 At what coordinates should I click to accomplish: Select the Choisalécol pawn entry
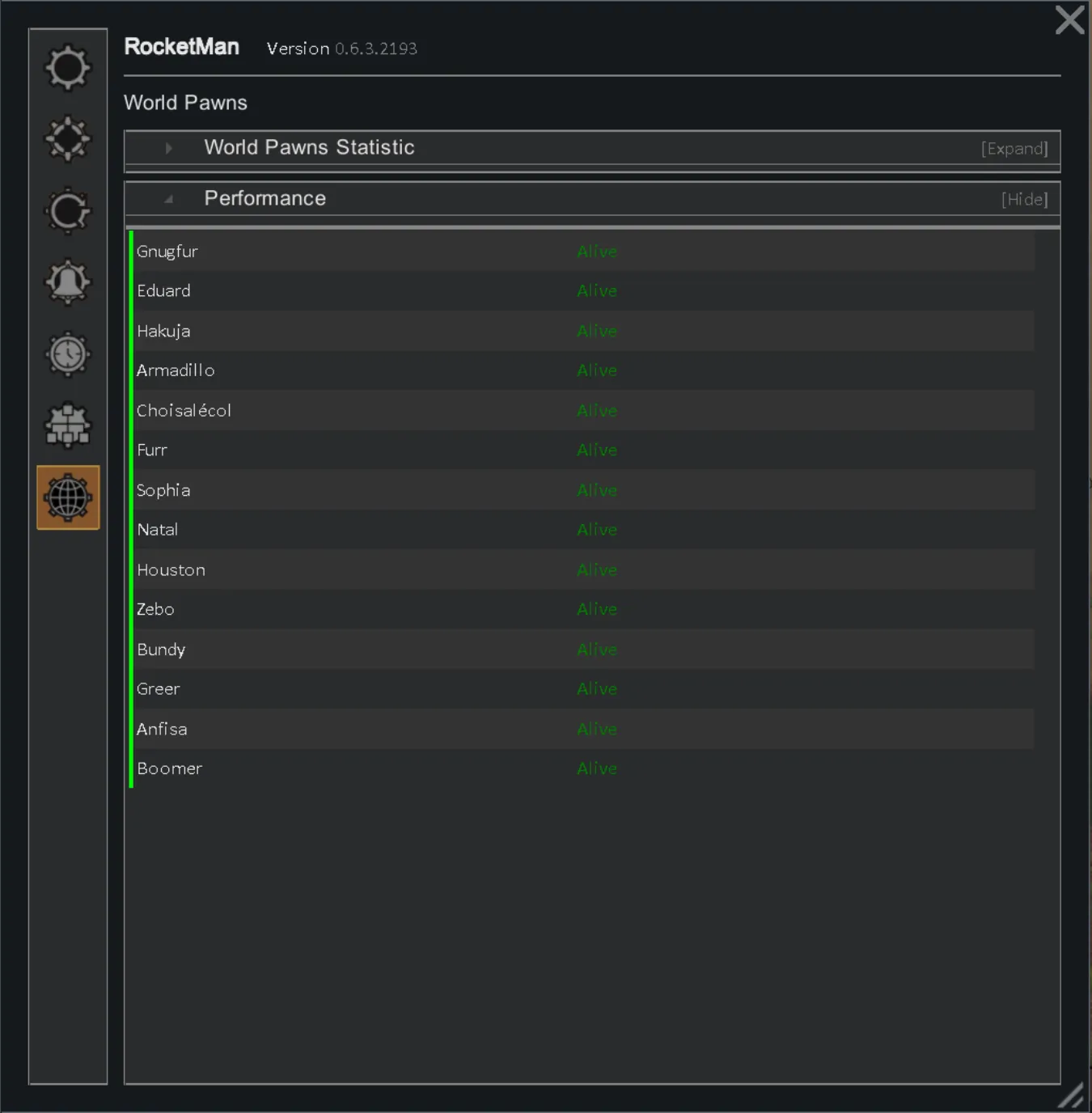click(x=184, y=411)
